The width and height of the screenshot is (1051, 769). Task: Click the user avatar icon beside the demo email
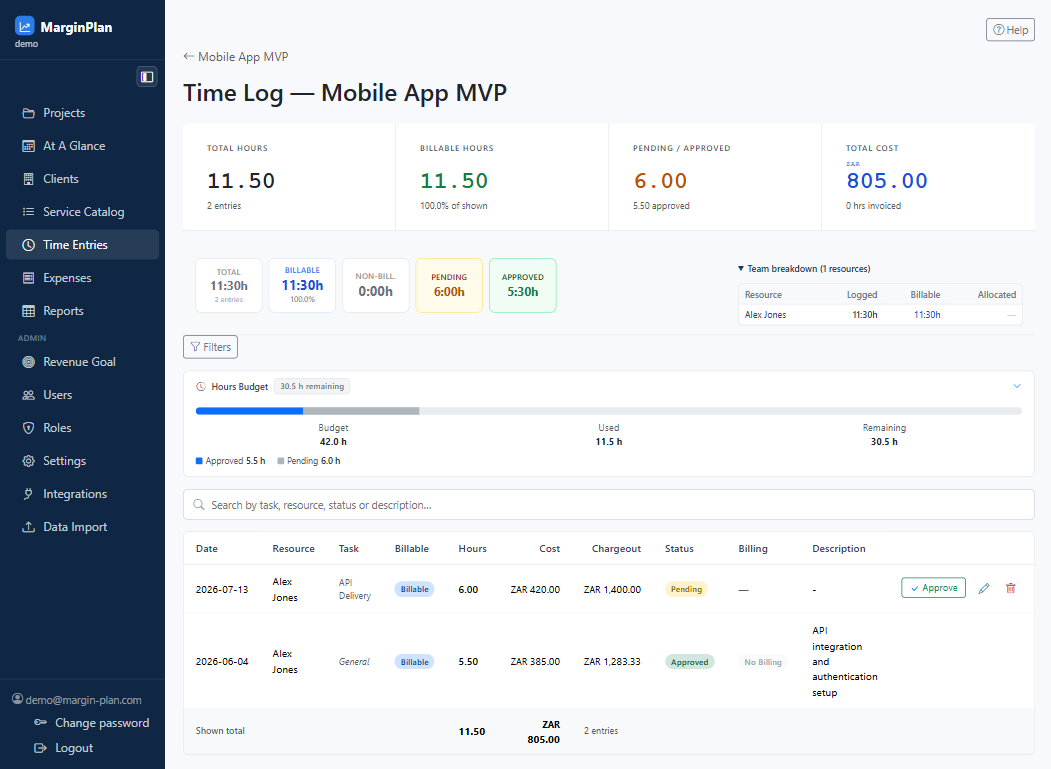pos(18,699)
